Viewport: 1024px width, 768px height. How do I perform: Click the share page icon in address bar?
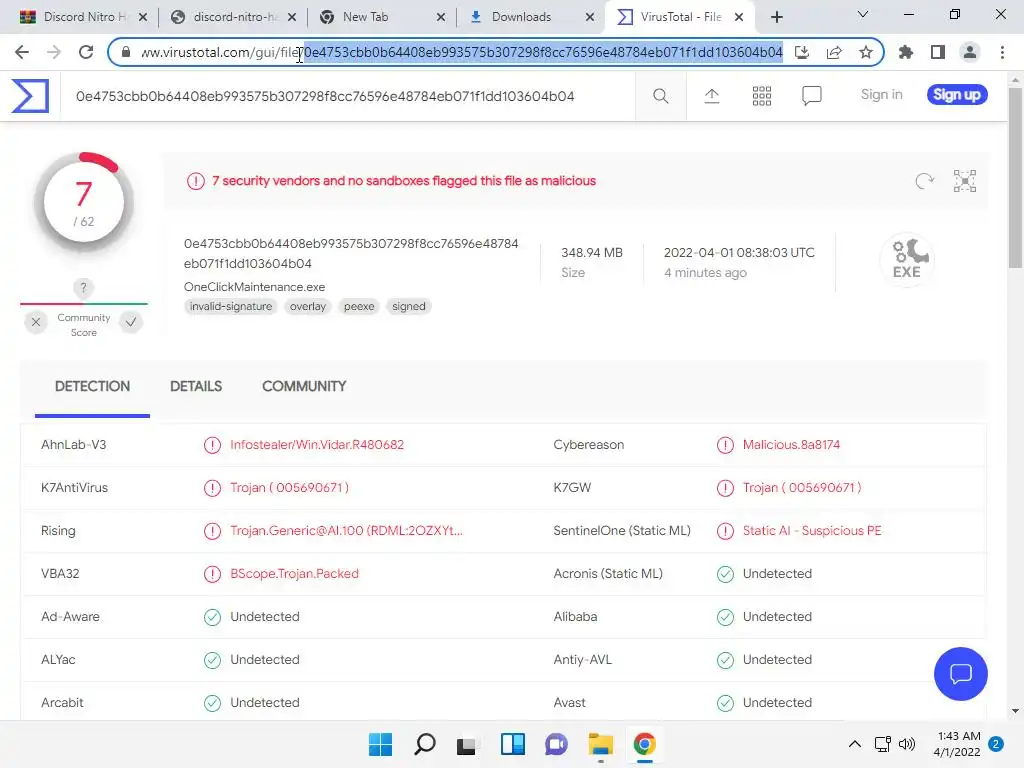834,52
